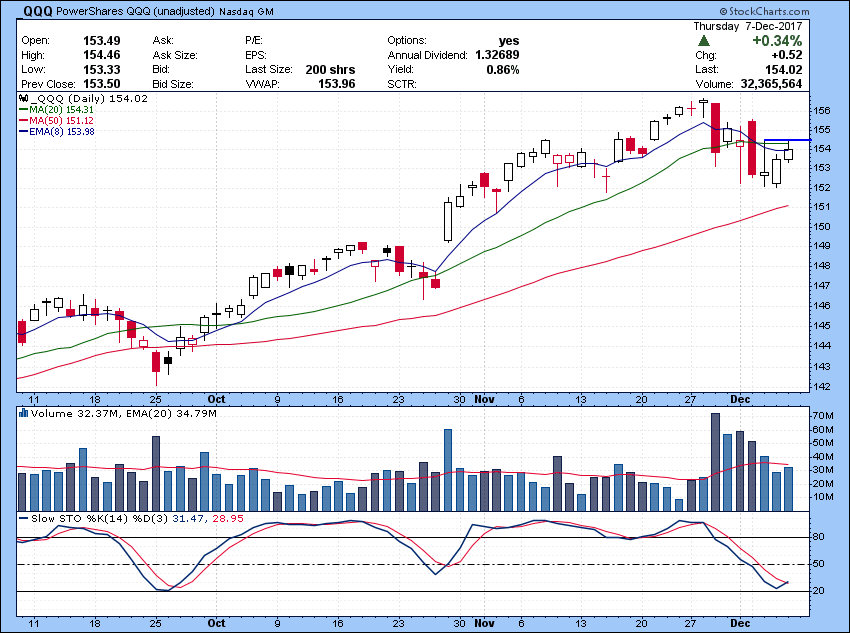Click the Prev Close value 153.50
The image size is (850, 633).
coord(101,84)
